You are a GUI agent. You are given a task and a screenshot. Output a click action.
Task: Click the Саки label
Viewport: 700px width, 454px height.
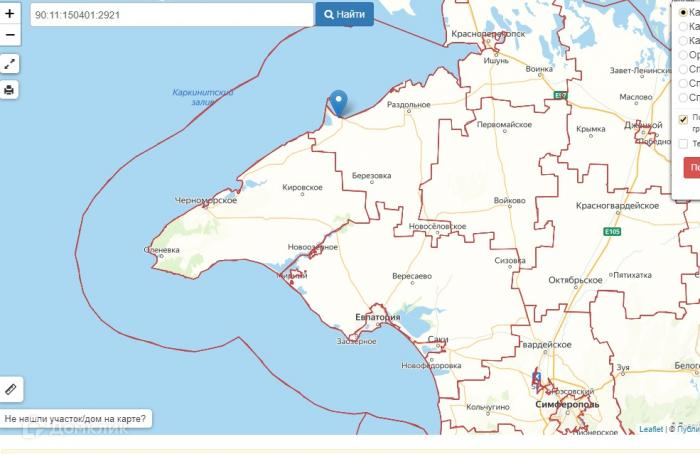point(438,339)
